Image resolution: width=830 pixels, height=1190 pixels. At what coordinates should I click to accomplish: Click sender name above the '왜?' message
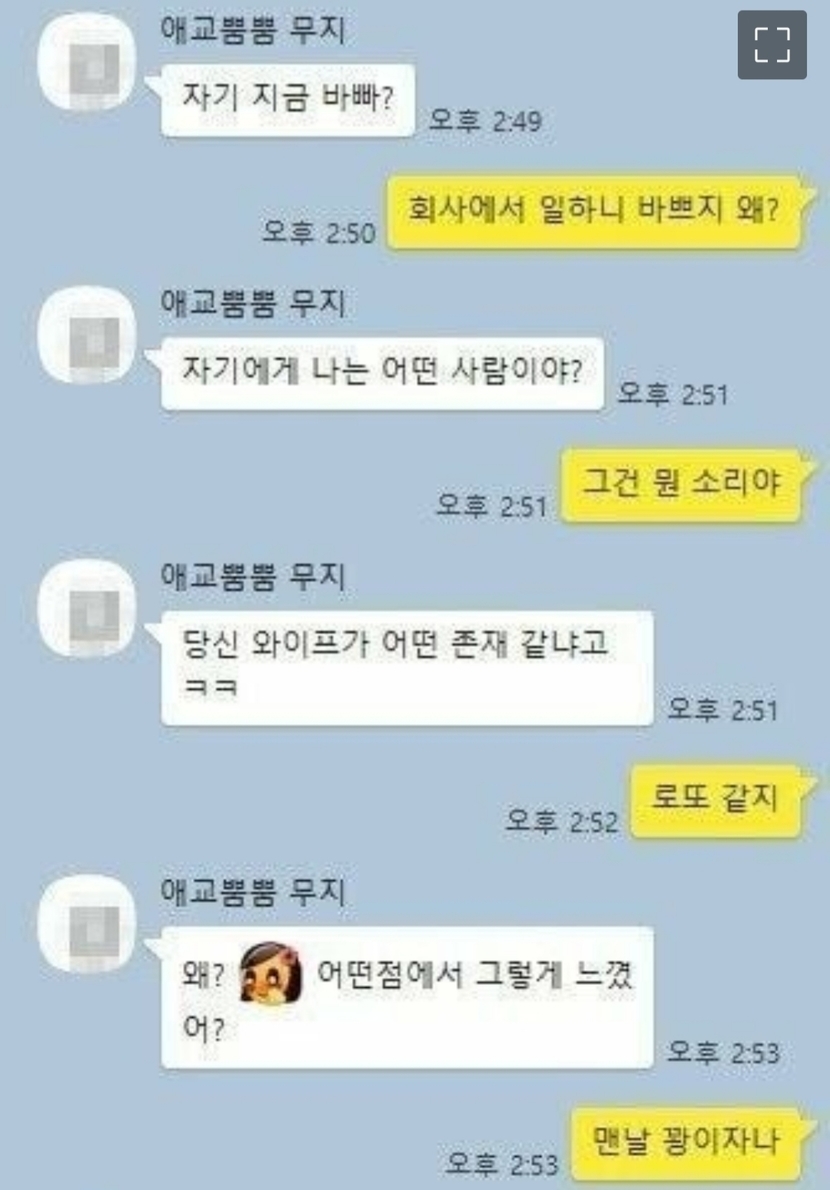point(253,892)
